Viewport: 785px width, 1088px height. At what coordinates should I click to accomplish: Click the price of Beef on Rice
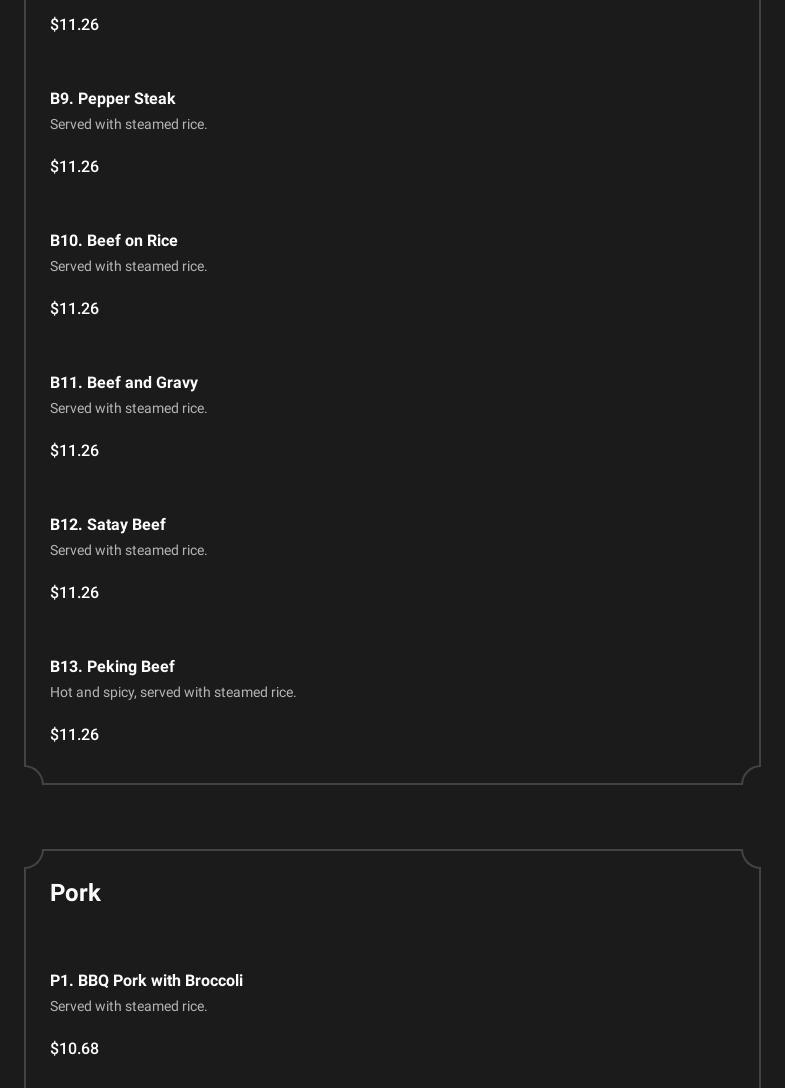[x=74, y=308]
